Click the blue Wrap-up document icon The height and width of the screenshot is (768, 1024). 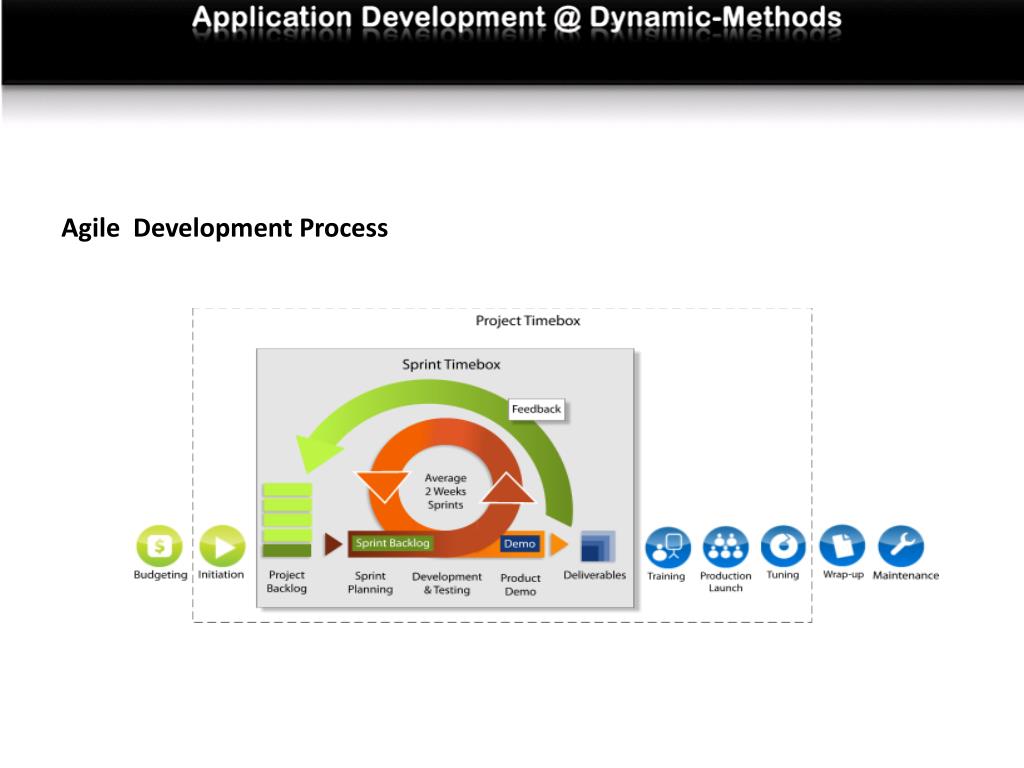[842, 546]
